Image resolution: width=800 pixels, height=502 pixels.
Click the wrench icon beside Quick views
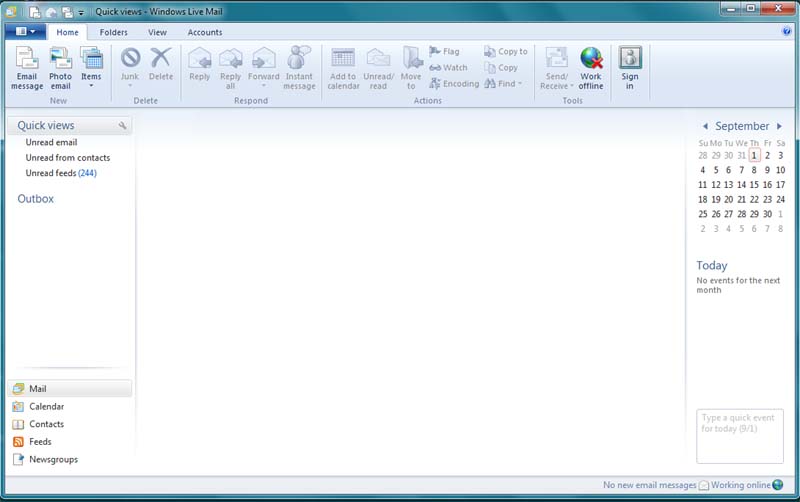pyautogui.click(x=122, y=126)
